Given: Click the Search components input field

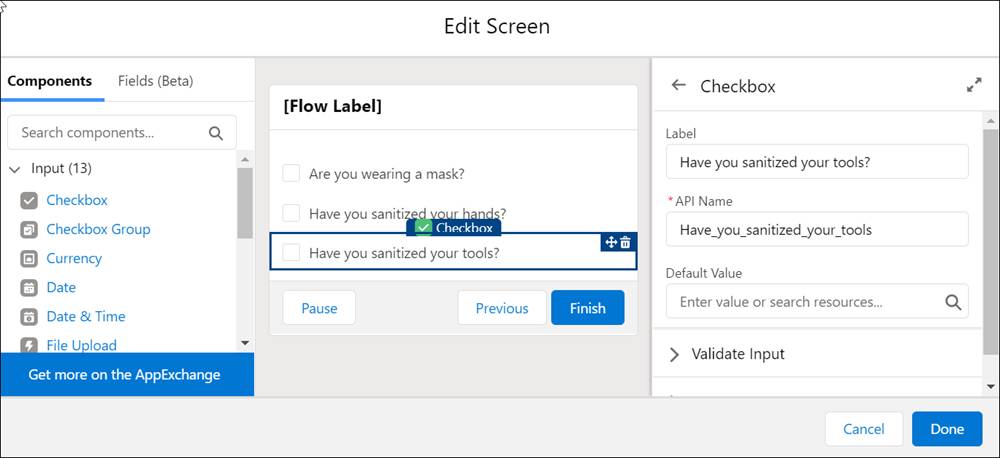Looking at the screenshot, I should pyautogui.click(x=110, y=132).
